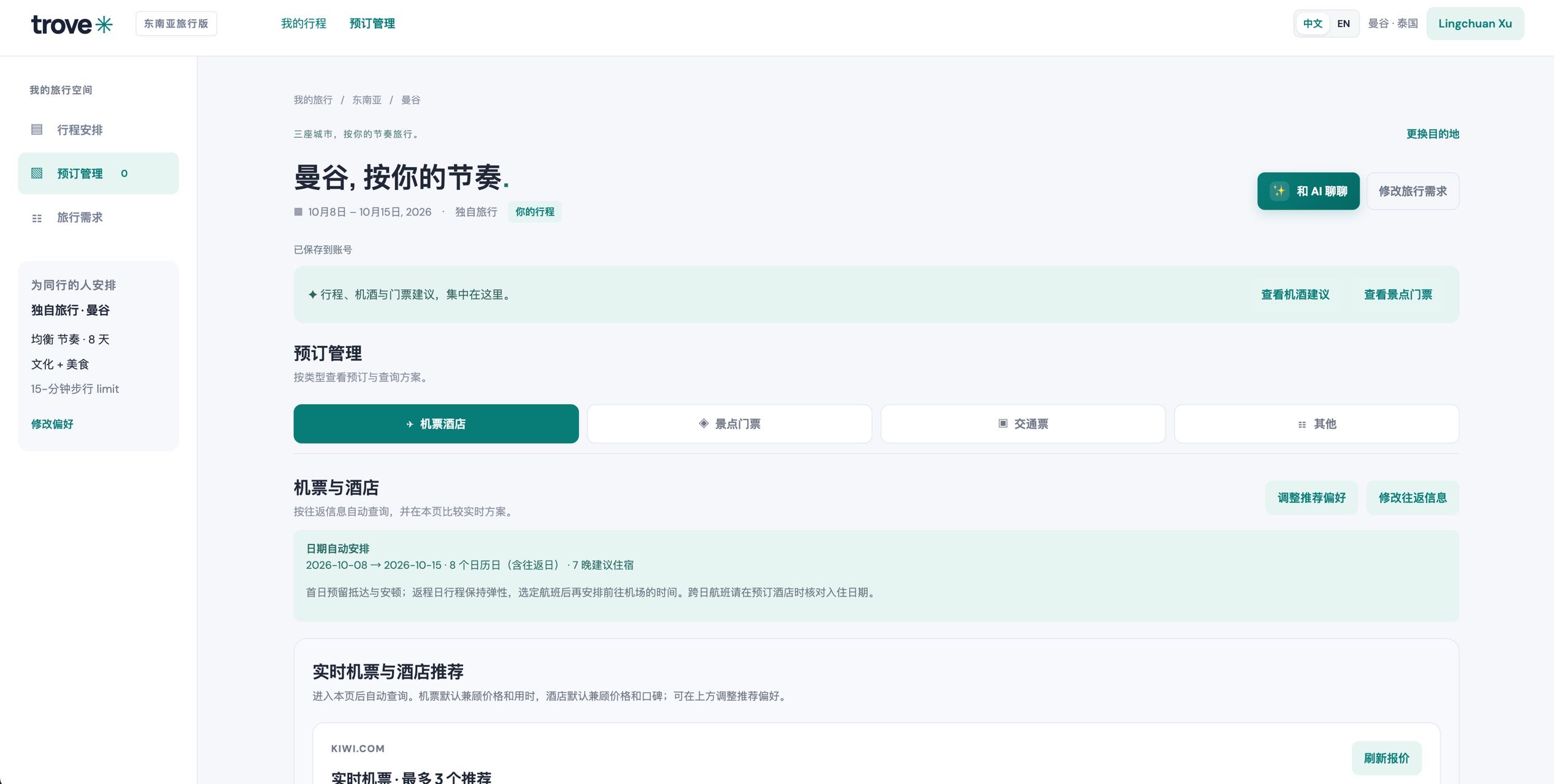Click 查看机酒建议 link
This screenshot has height=784, width=1554.
tap(1295, 295)
